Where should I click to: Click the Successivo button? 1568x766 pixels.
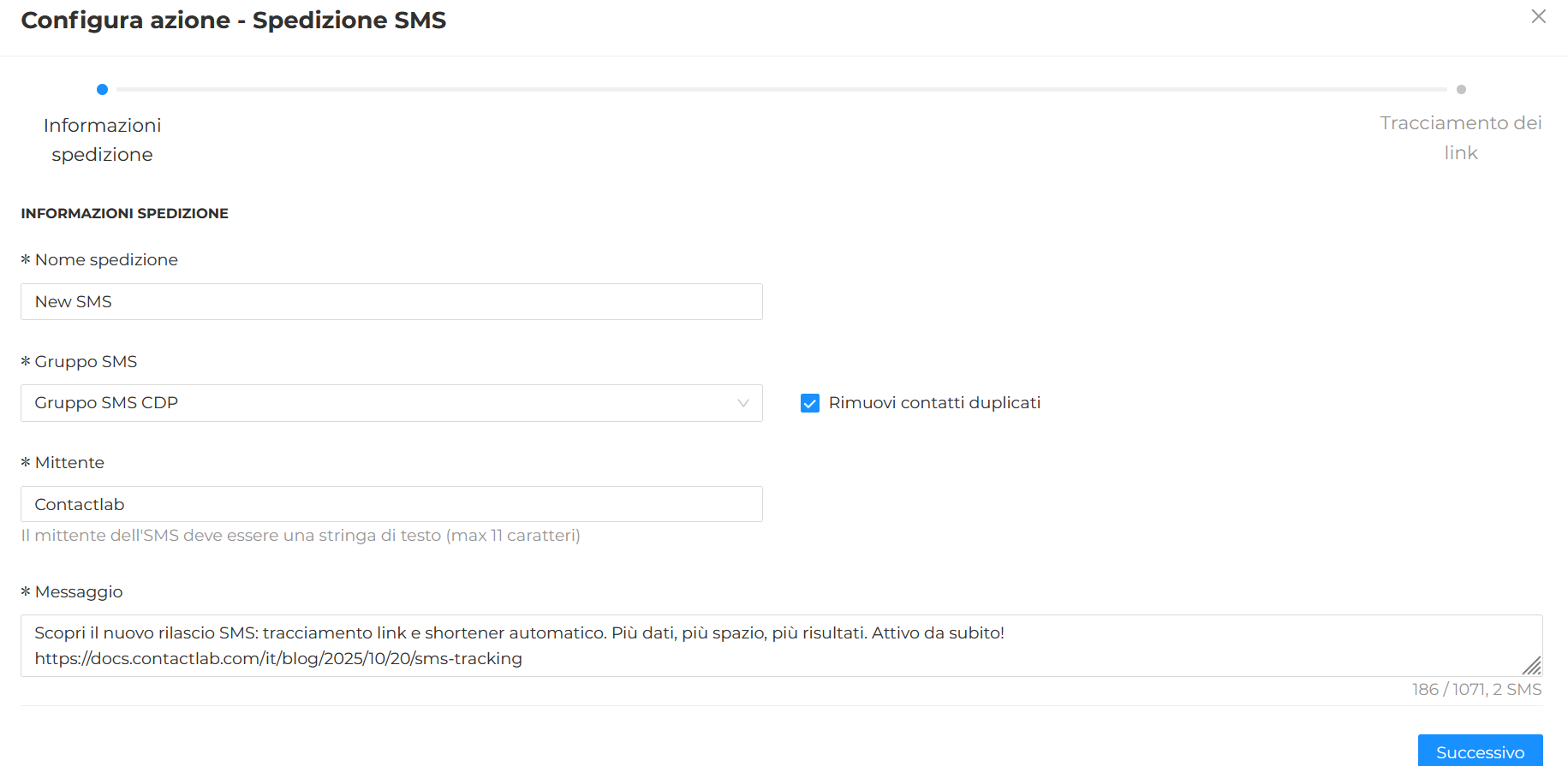[1480, 751]
